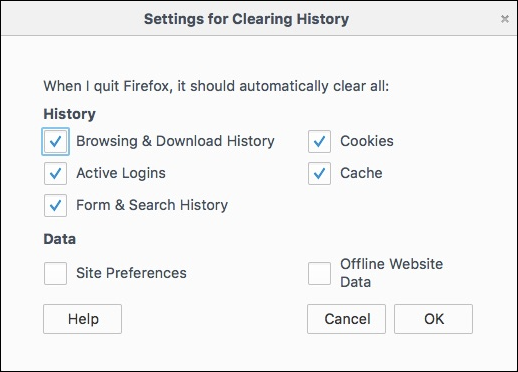
Task: Click the 'Site Preferences' label text
Action: (x=131, y=273)
